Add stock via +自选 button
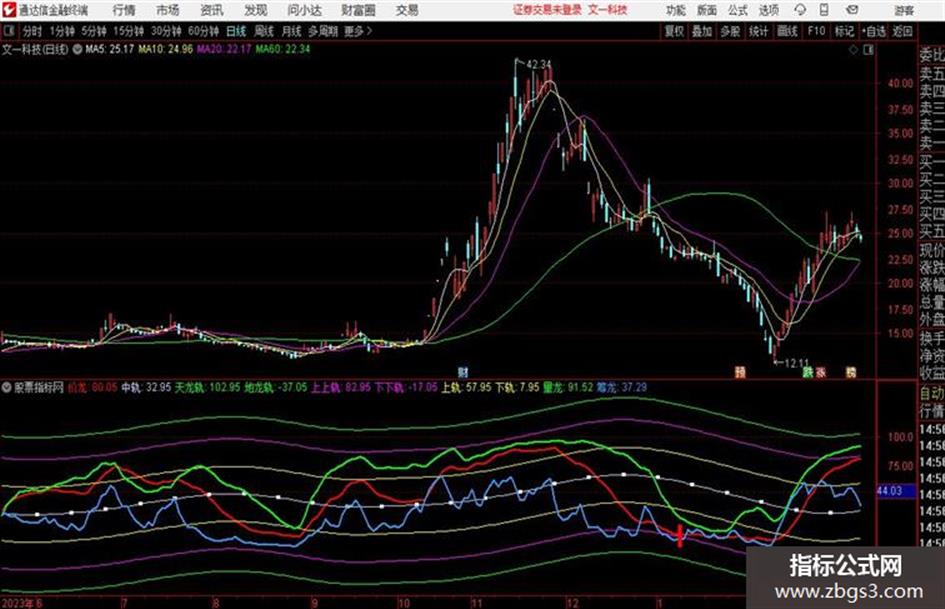 click(874, 31)
